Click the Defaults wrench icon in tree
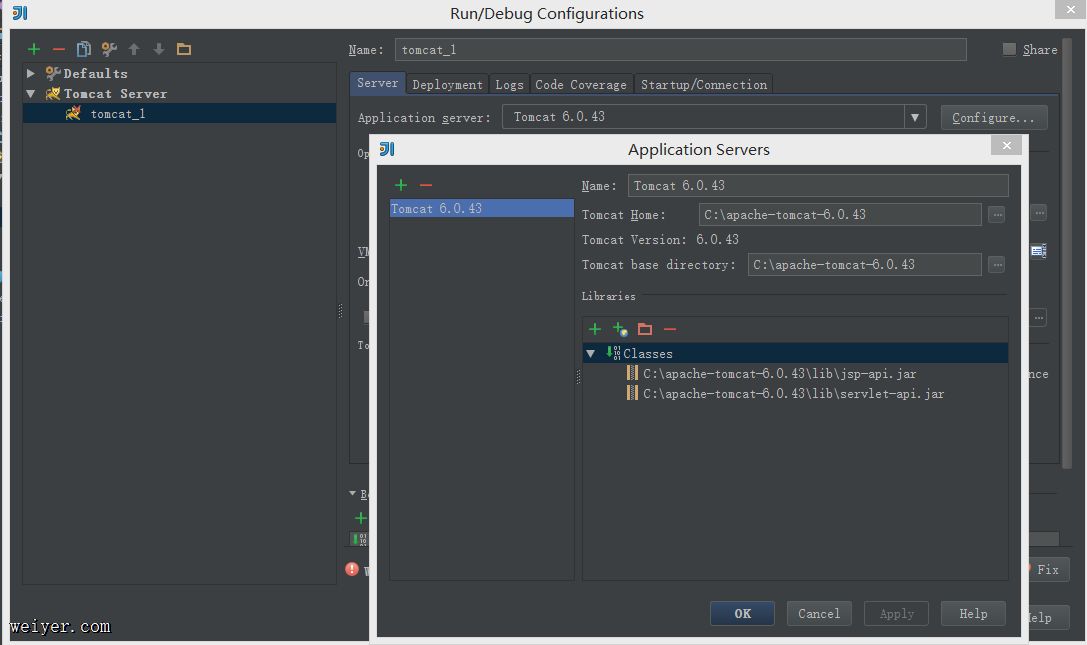 coord(53,73)
